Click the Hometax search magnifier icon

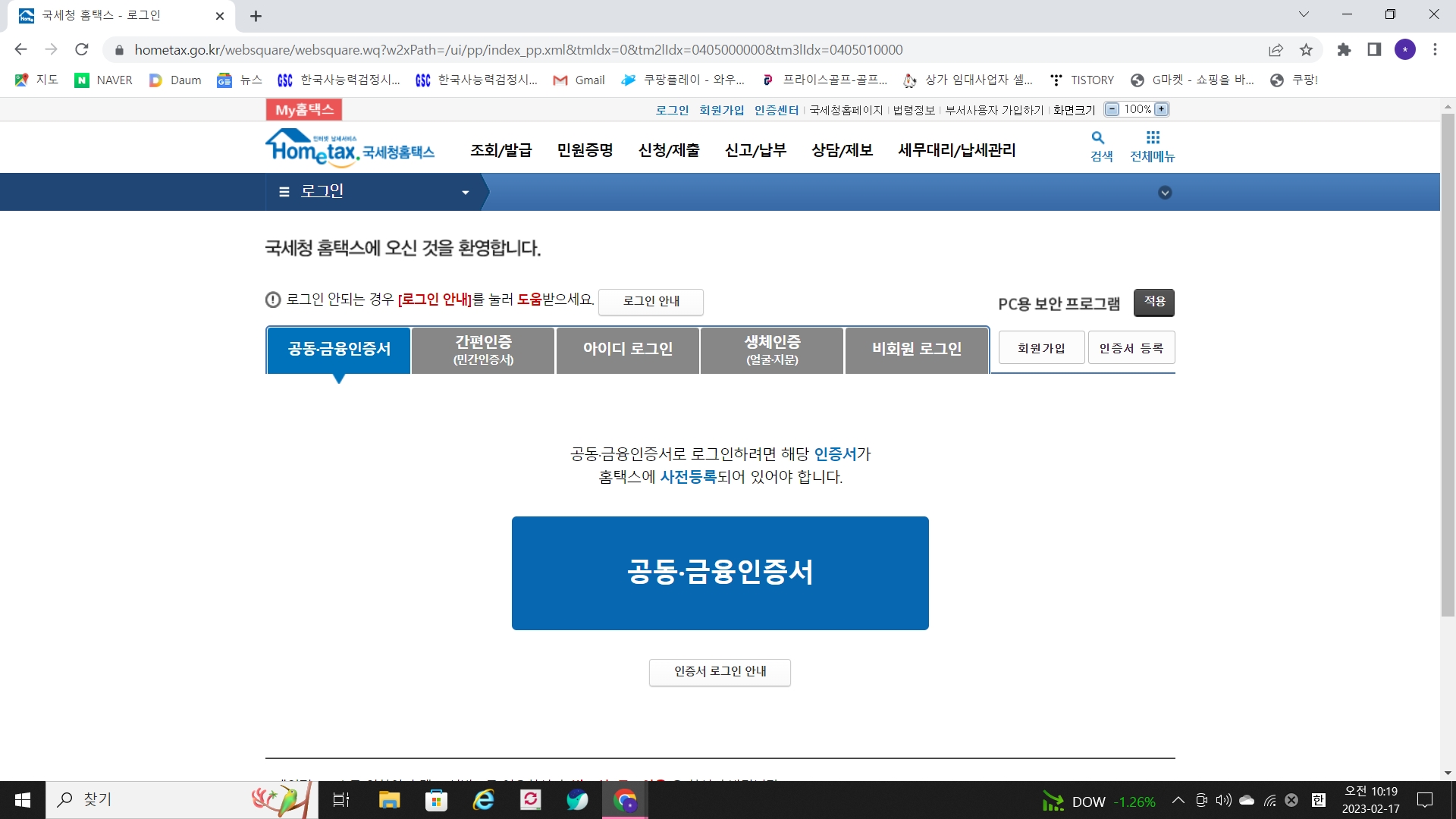tap(1097, 138)
